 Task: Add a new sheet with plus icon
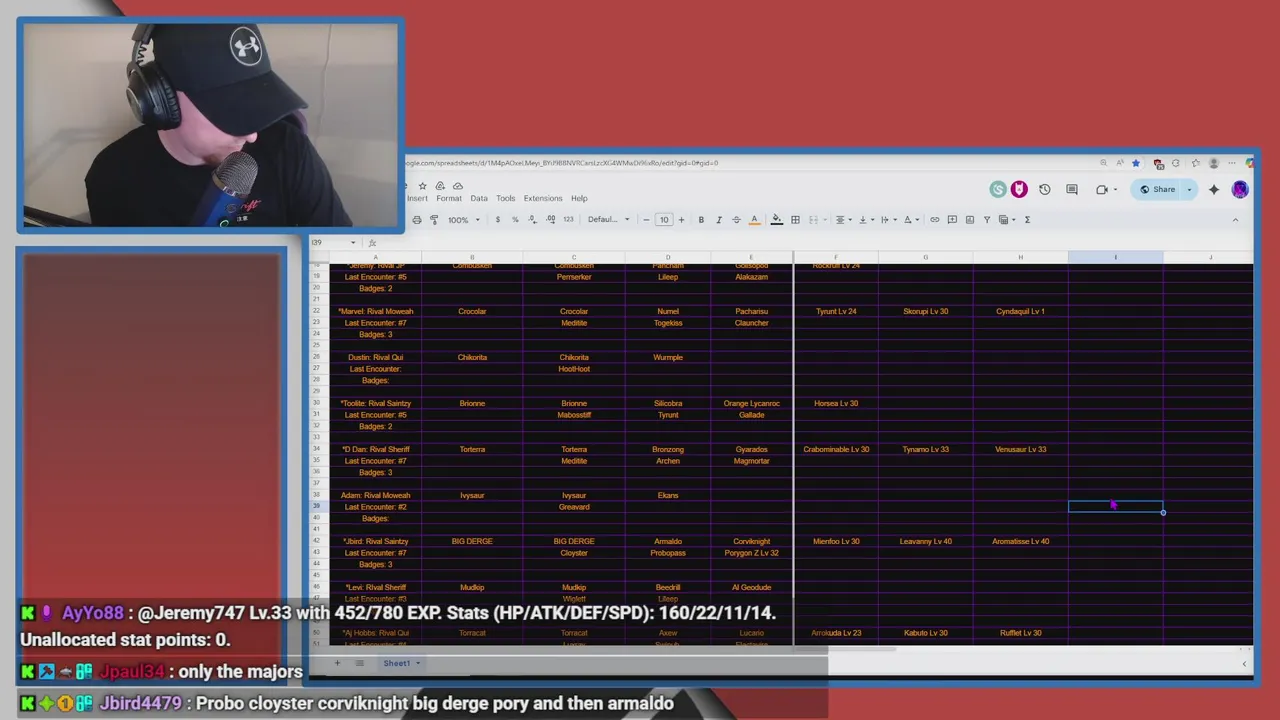pyautogui.click(x=337, y=663)
